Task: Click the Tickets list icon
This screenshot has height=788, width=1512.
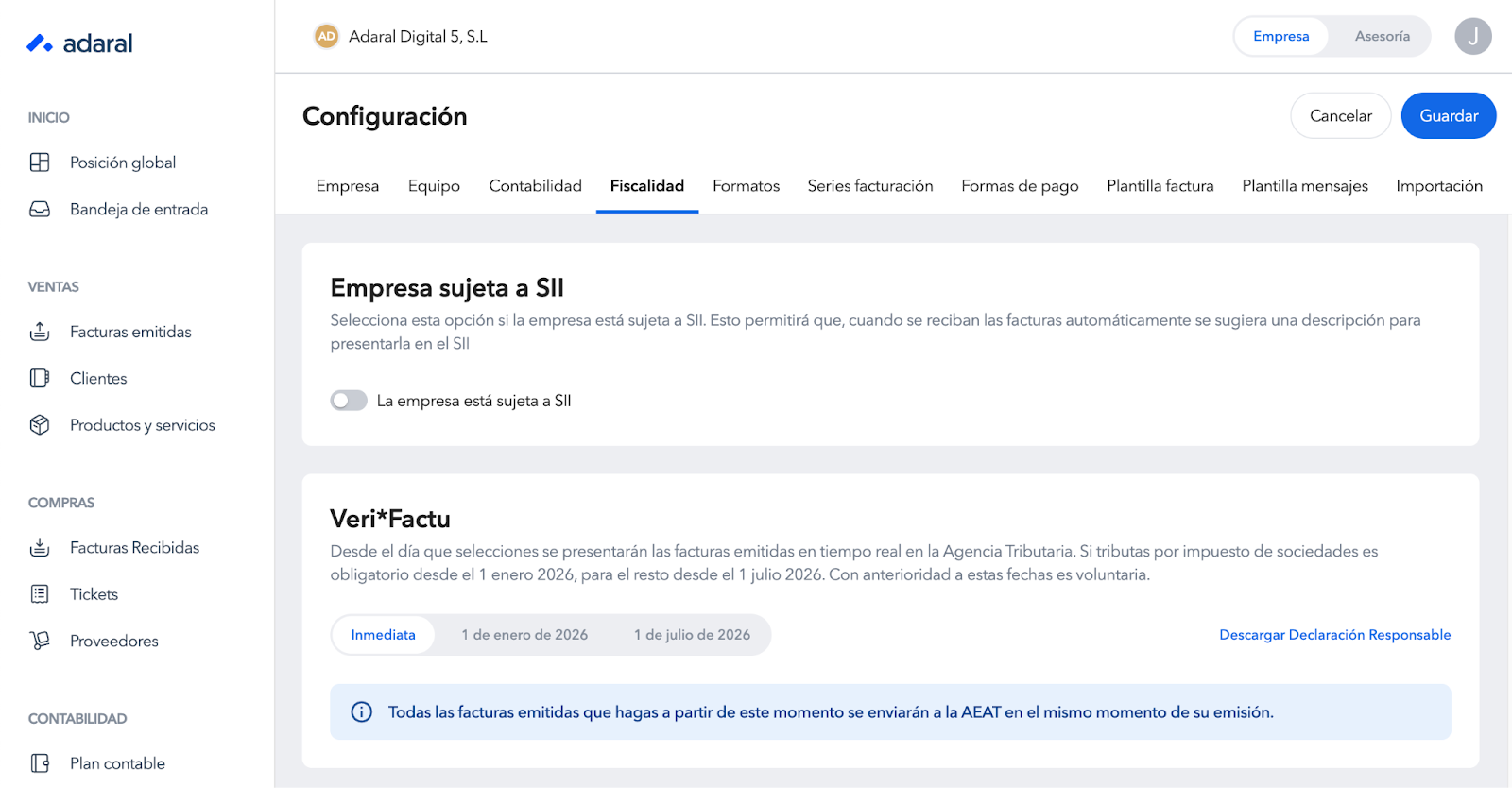Action: click(40, 594)
